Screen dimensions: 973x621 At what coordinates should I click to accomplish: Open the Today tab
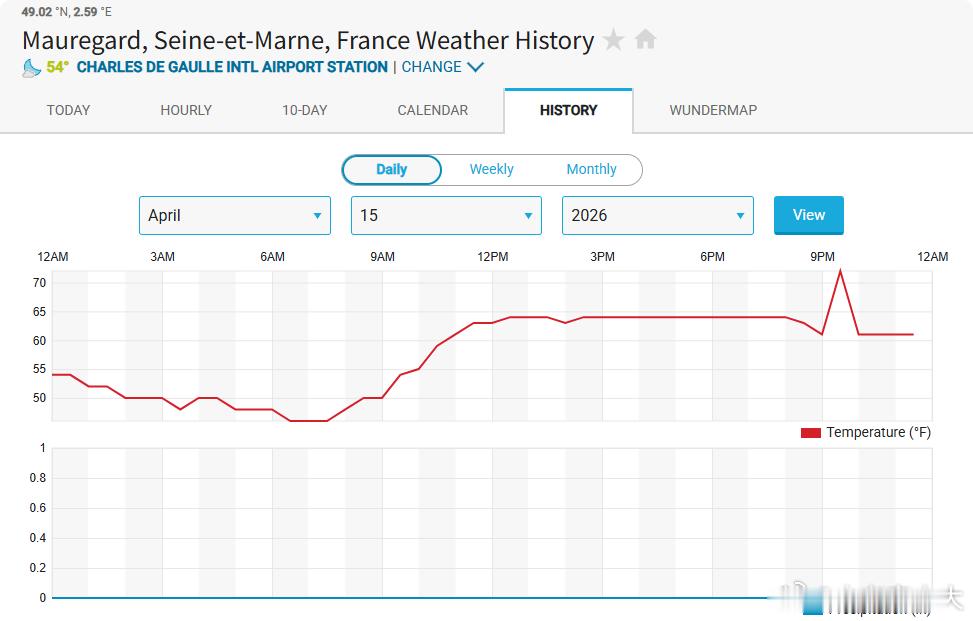pos(68,111)
